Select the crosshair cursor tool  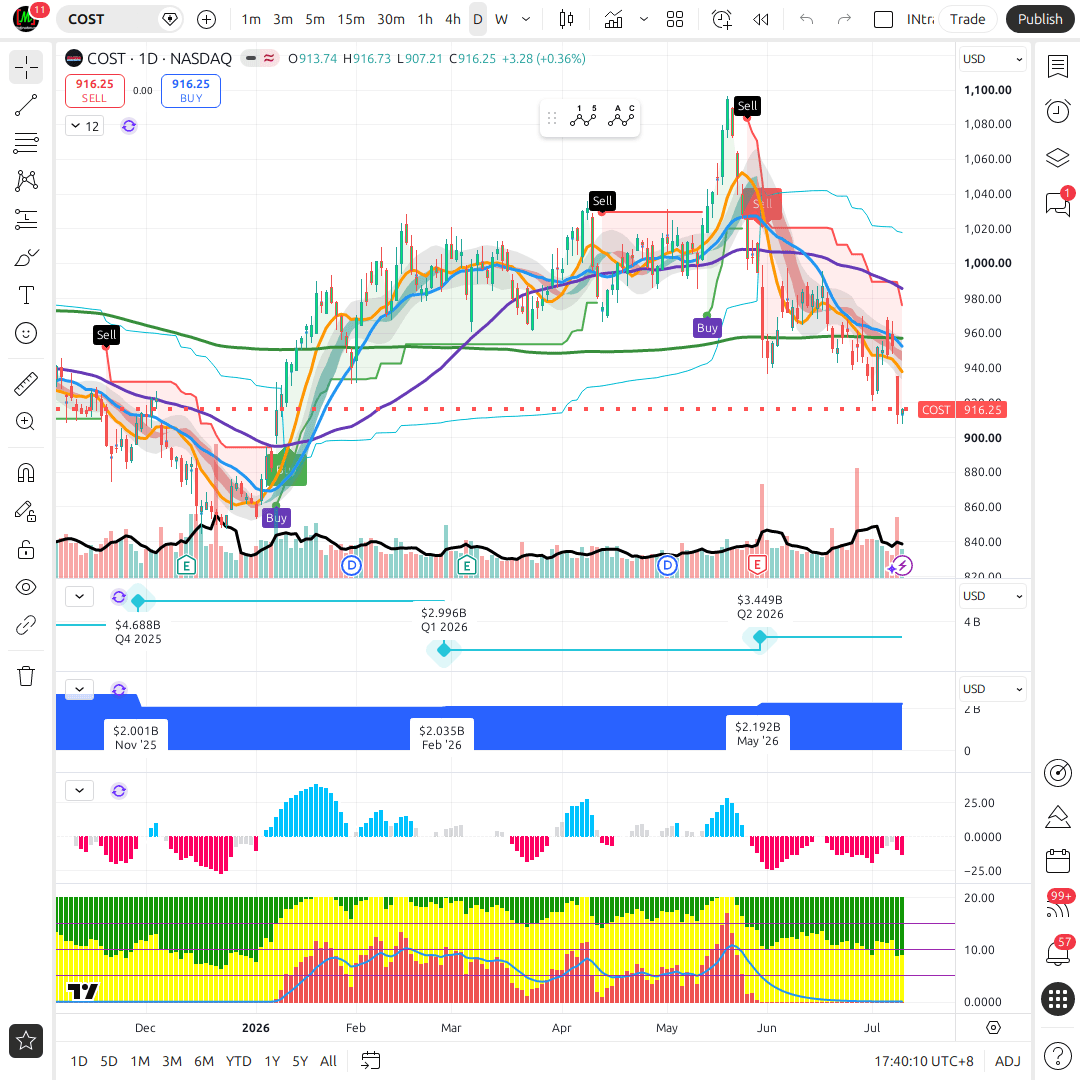coord(26,68)
